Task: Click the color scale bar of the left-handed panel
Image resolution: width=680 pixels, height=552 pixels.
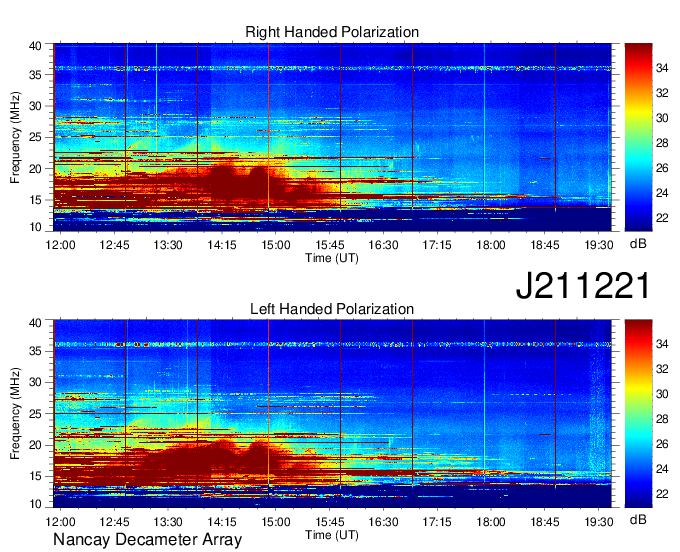Action: 638,413
